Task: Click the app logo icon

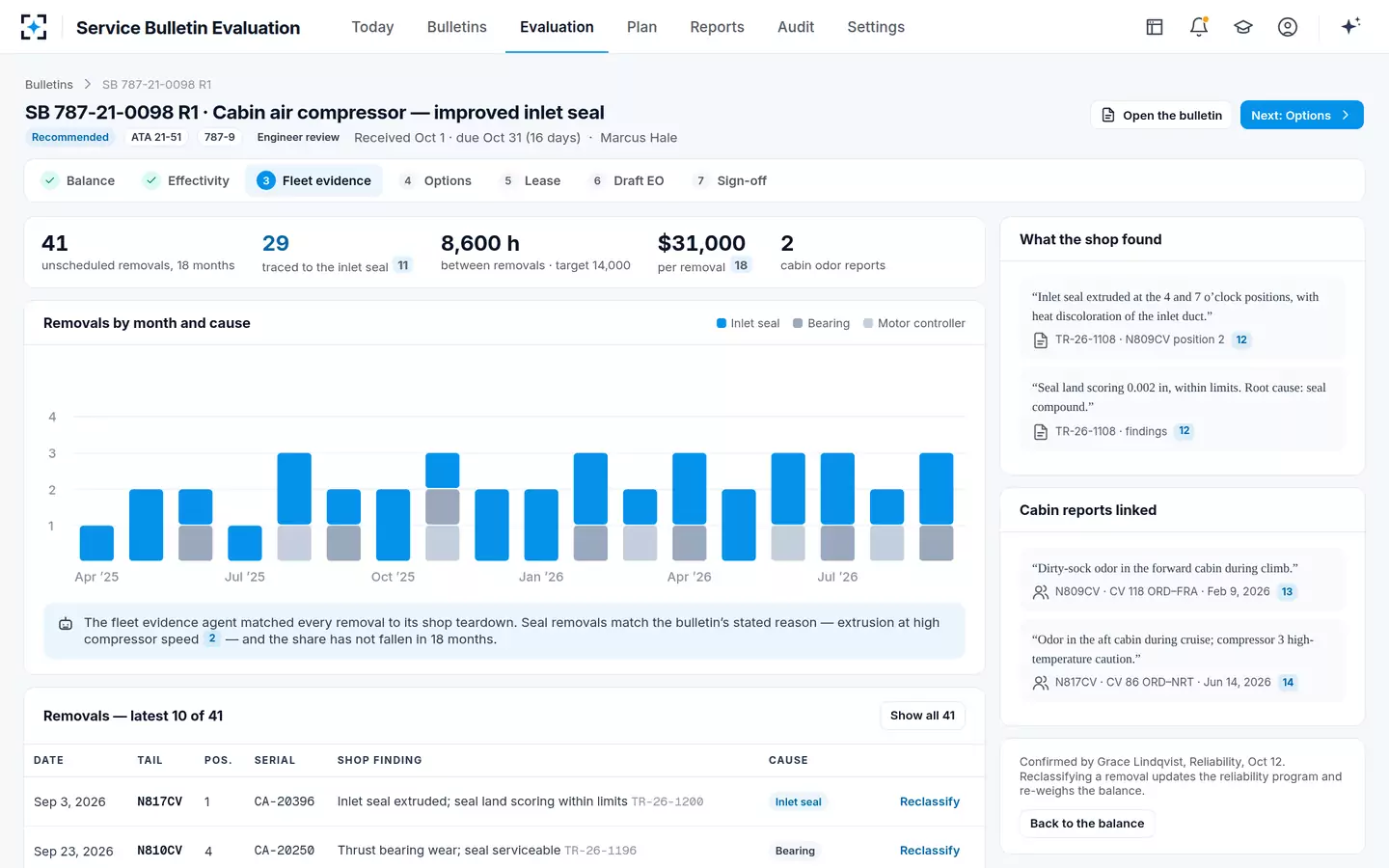Action: point(34,27)
